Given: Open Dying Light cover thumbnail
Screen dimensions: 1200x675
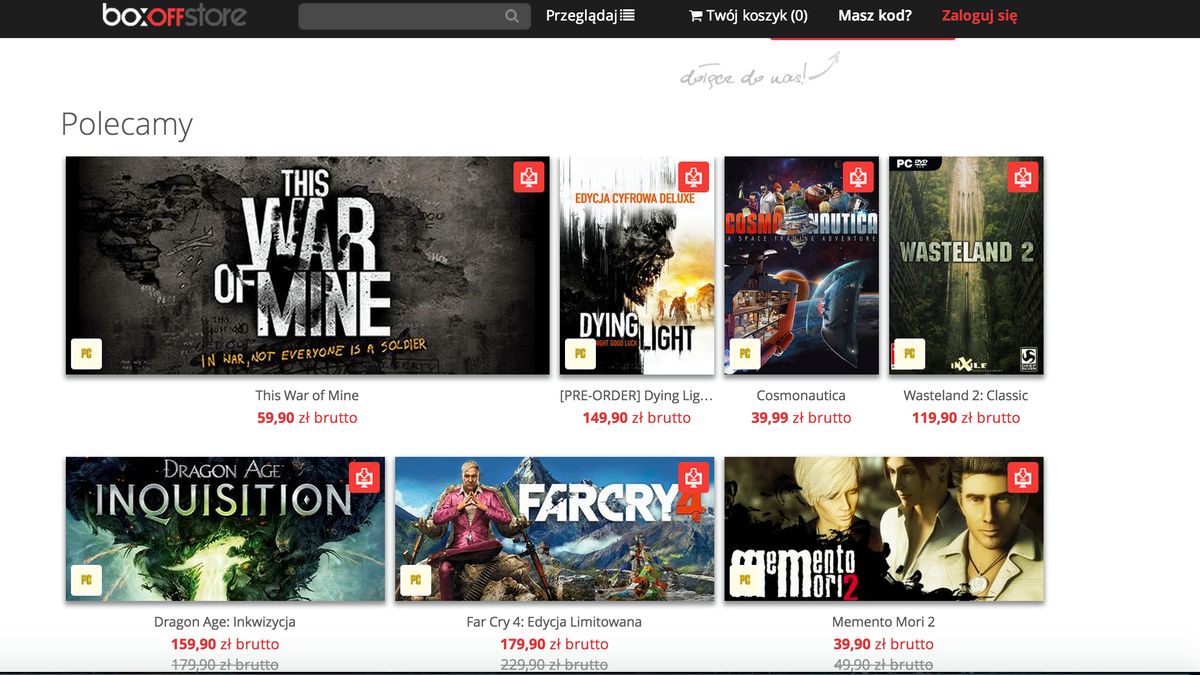Looking at the screenshot, I should (x=637, y=265).
